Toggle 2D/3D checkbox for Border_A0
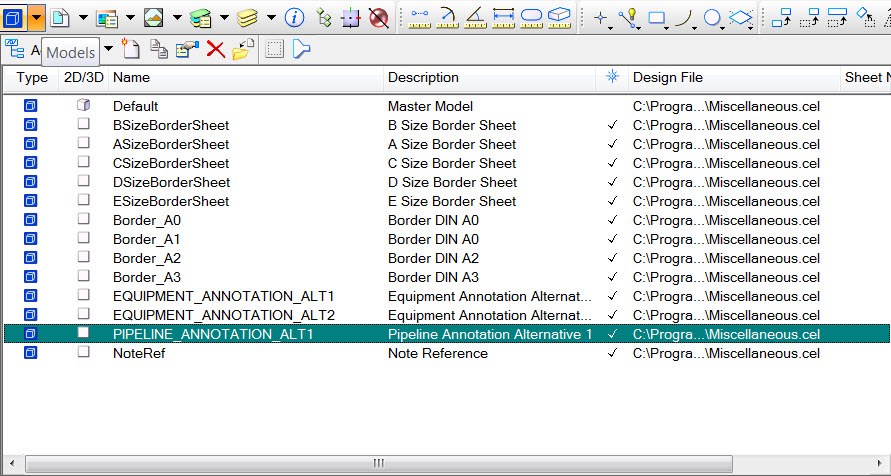Viewport: 891px width, 476px height. coord(84,219)
